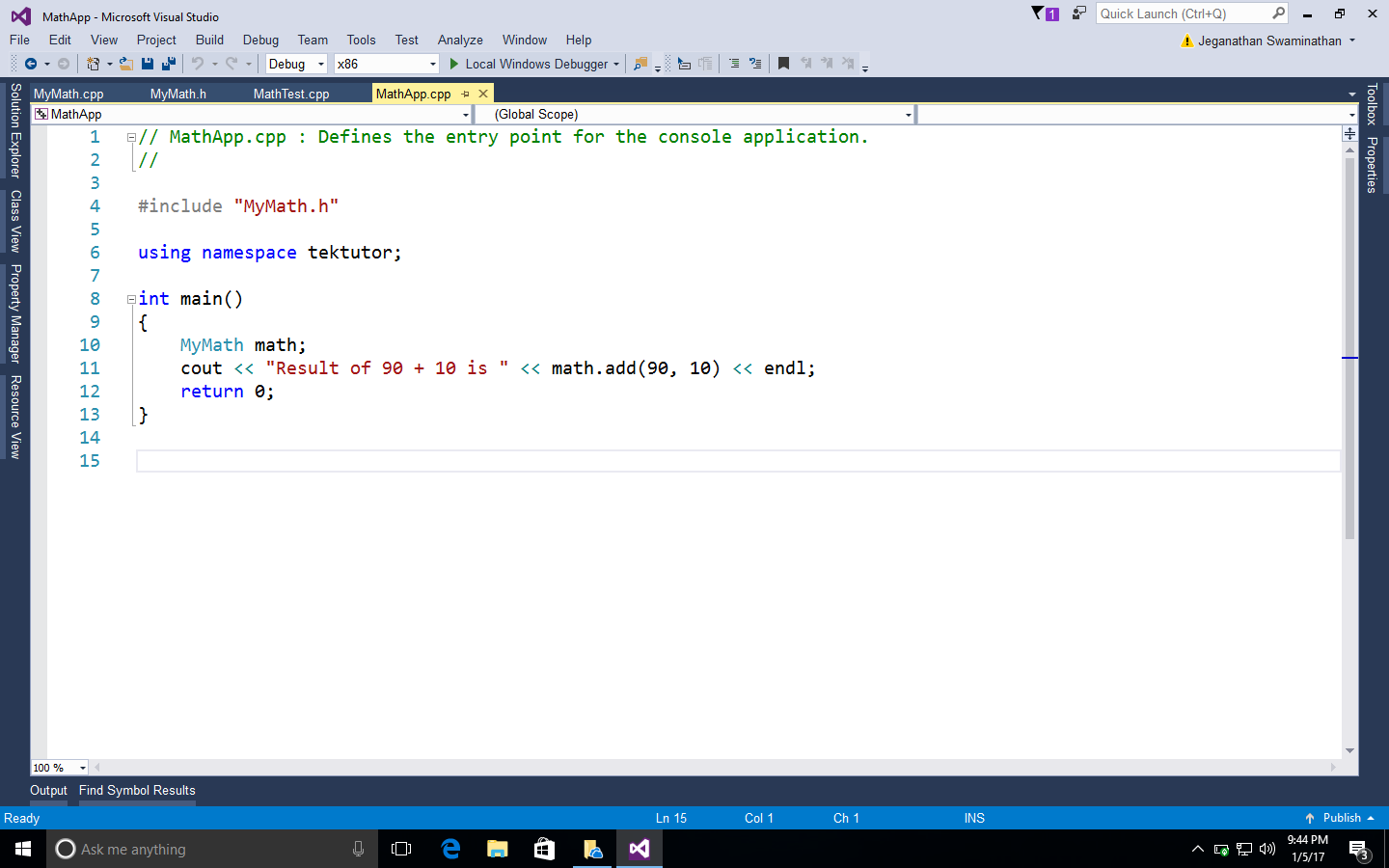
Task: Open the Global Scope dropdown
Action: pyautogui.click(x=908, y=115)
